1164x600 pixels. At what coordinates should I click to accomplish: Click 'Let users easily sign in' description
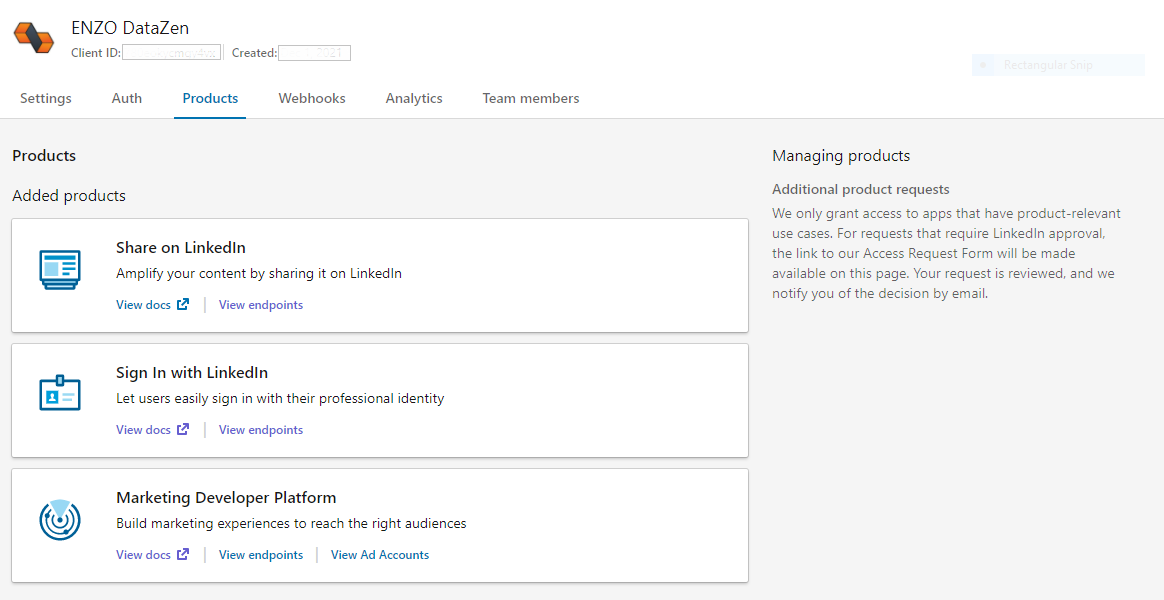point(280,398)
